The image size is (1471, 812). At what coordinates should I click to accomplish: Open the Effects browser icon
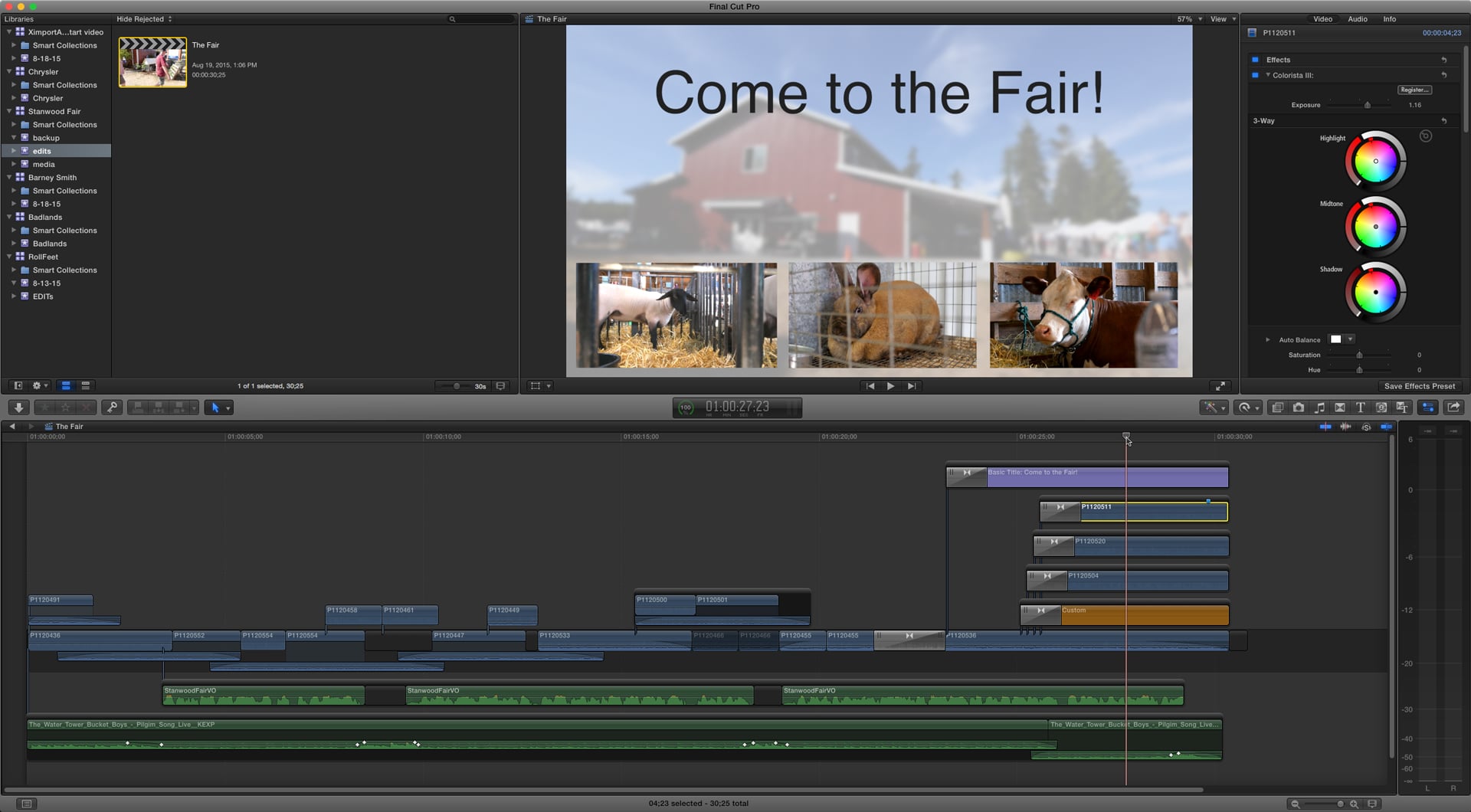pos(1278,408)
